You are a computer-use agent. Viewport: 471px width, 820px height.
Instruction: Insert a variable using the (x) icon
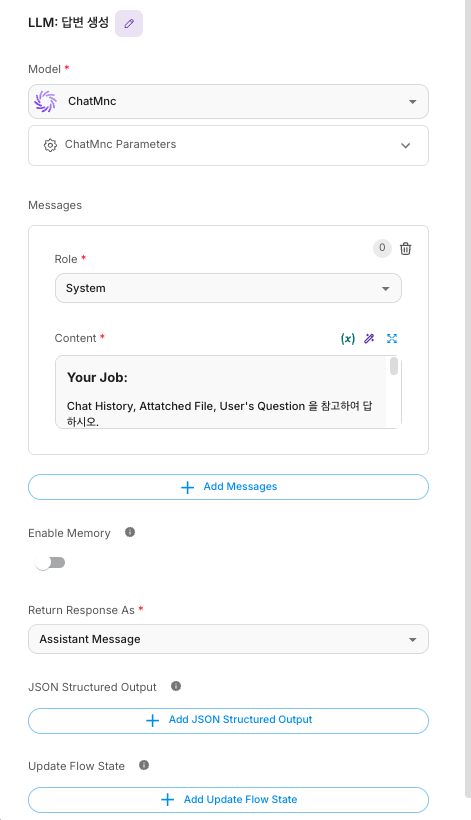click(x=348, y=338)
